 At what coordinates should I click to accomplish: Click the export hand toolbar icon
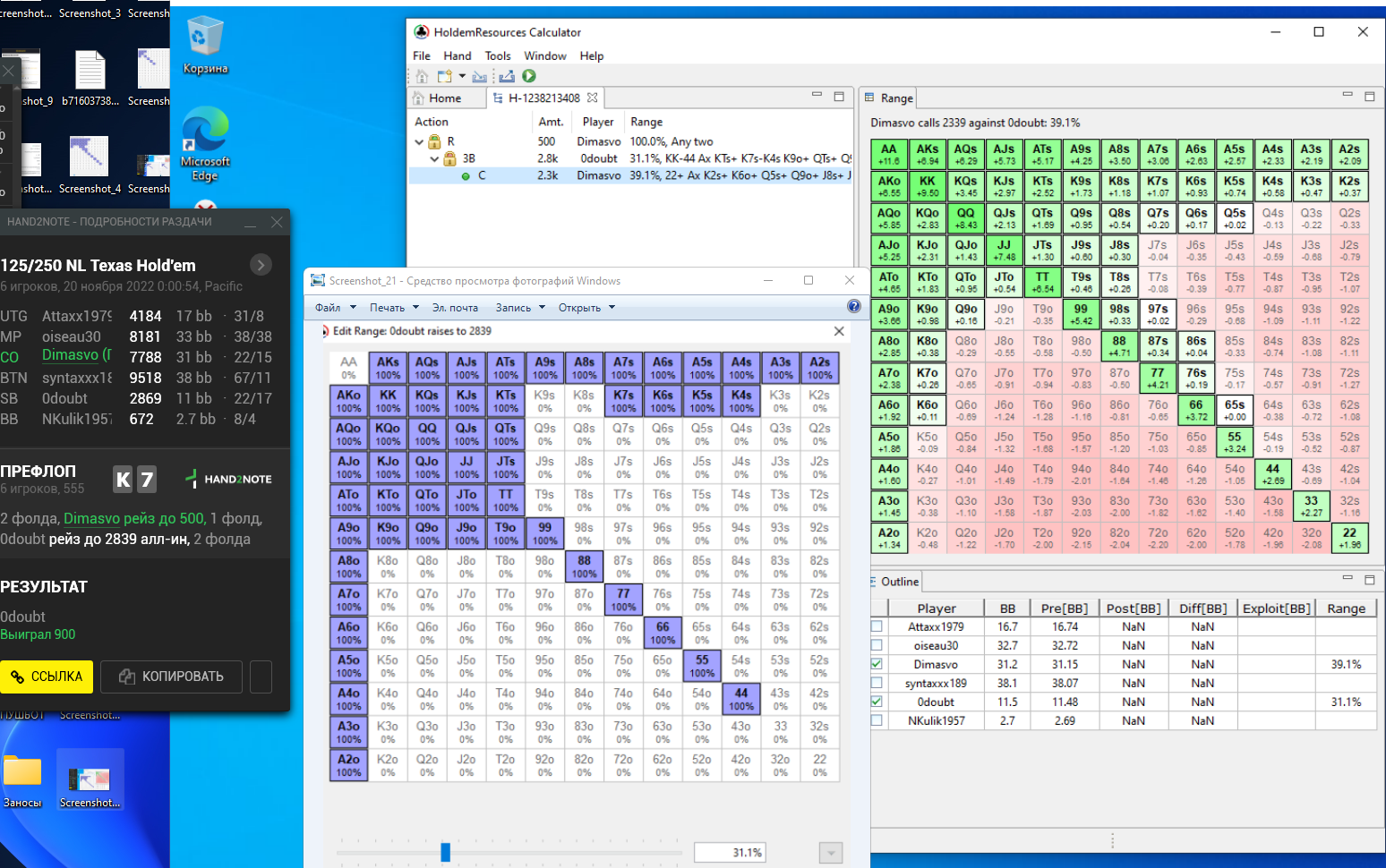(x=507, y=77)
